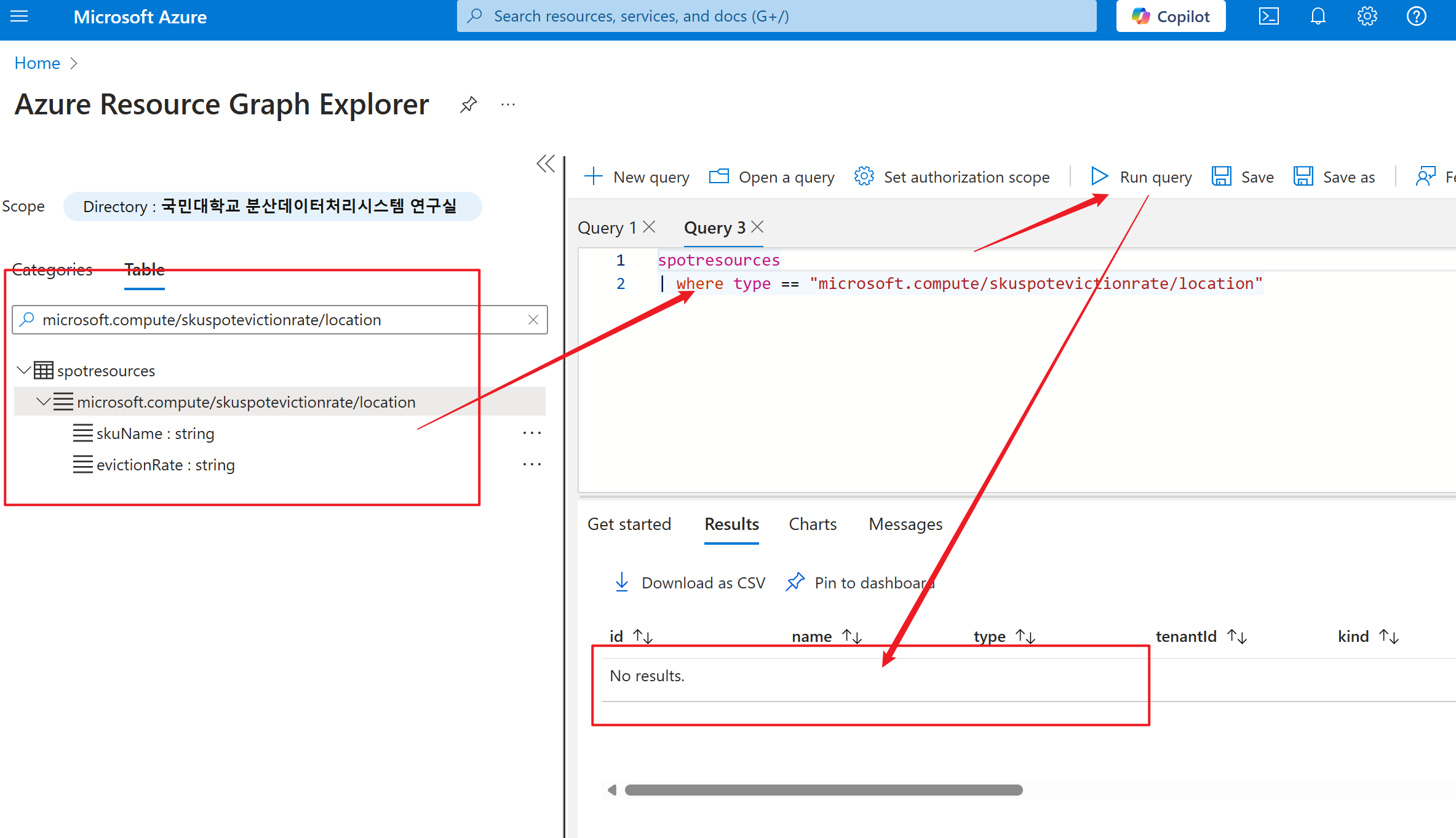Screen dimensions: 1456x838
Task: Open Azure notifications bell
Action: click(x=1318, y=16)
